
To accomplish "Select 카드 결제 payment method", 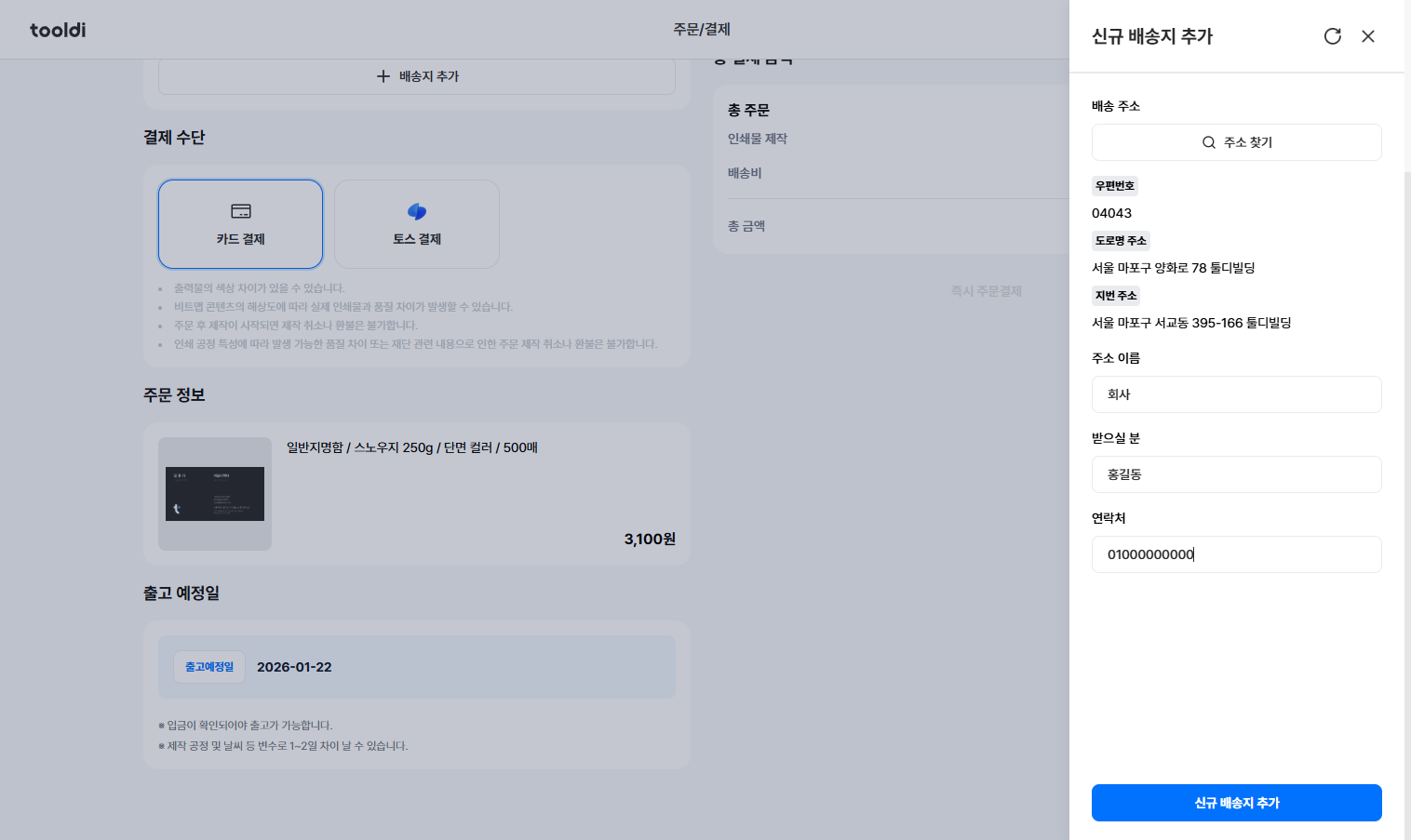I will tap(240, 224).
